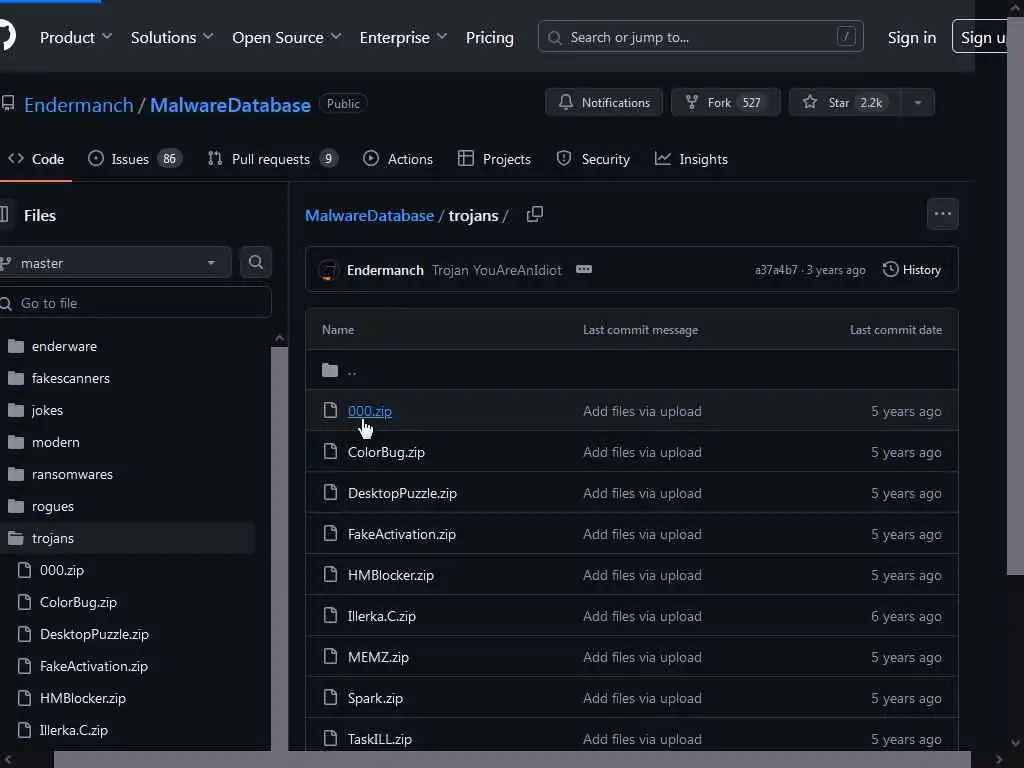
Task: Click the file icon beside MEMZ.zip
Action: click(x=330, y=656)
